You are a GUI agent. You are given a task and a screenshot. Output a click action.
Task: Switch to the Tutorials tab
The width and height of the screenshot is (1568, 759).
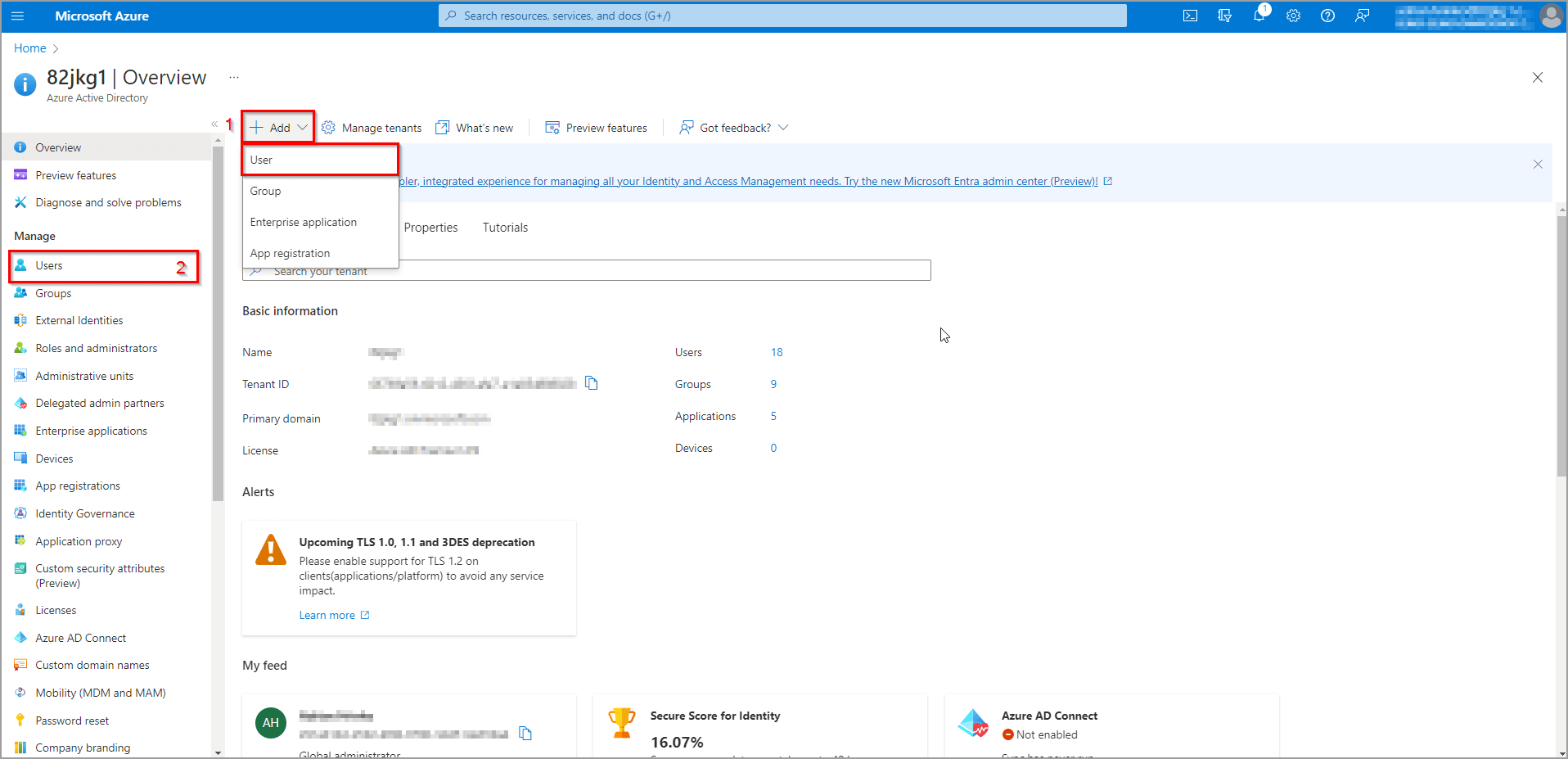click(x=505, y=228)
